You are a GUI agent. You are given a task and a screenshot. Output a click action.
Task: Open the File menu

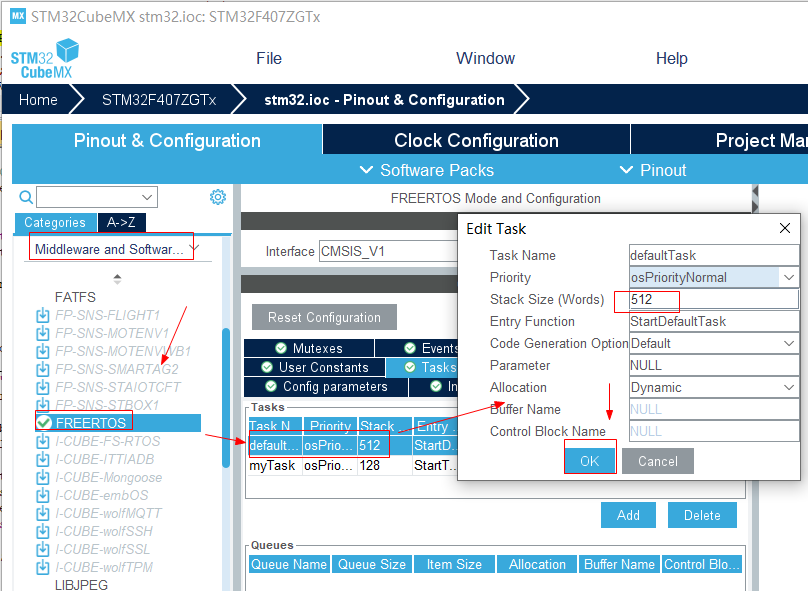click(269, 58)
